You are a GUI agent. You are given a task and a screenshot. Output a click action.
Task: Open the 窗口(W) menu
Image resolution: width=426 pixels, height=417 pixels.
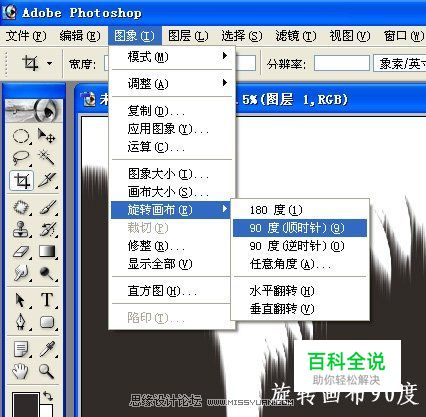[404, 36]
